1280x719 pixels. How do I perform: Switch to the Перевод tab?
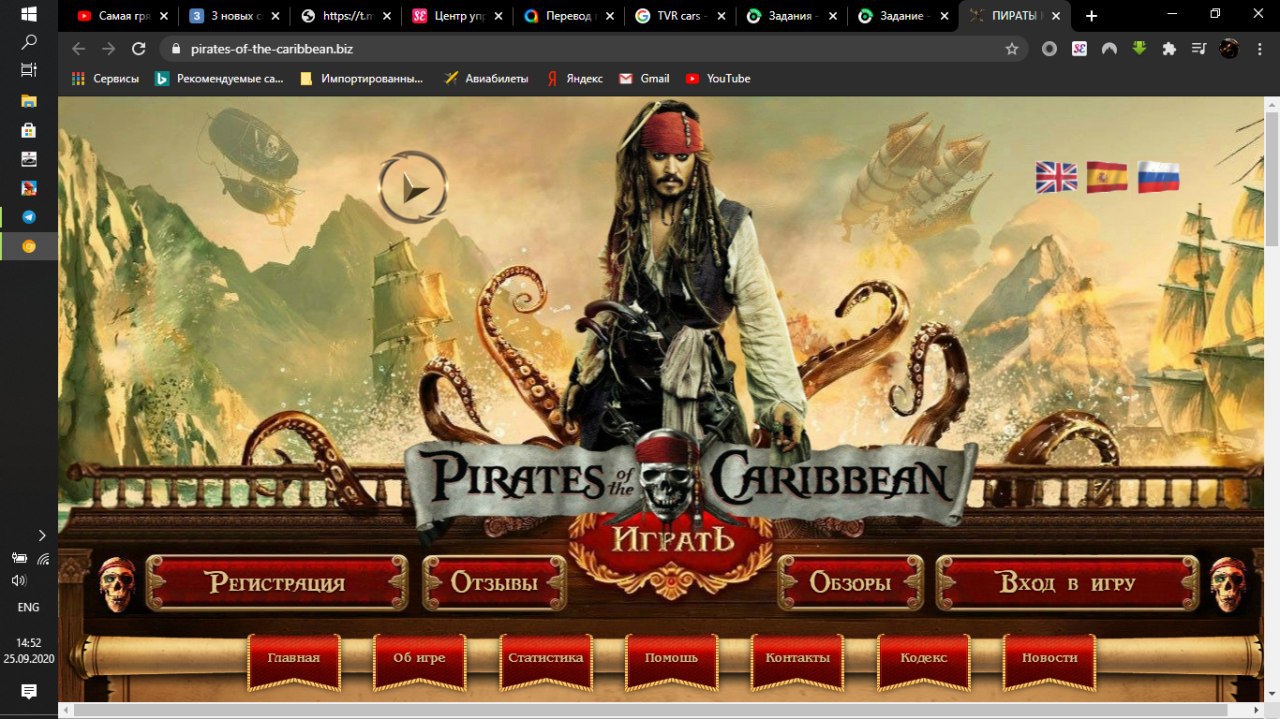[x=570, y=16]
